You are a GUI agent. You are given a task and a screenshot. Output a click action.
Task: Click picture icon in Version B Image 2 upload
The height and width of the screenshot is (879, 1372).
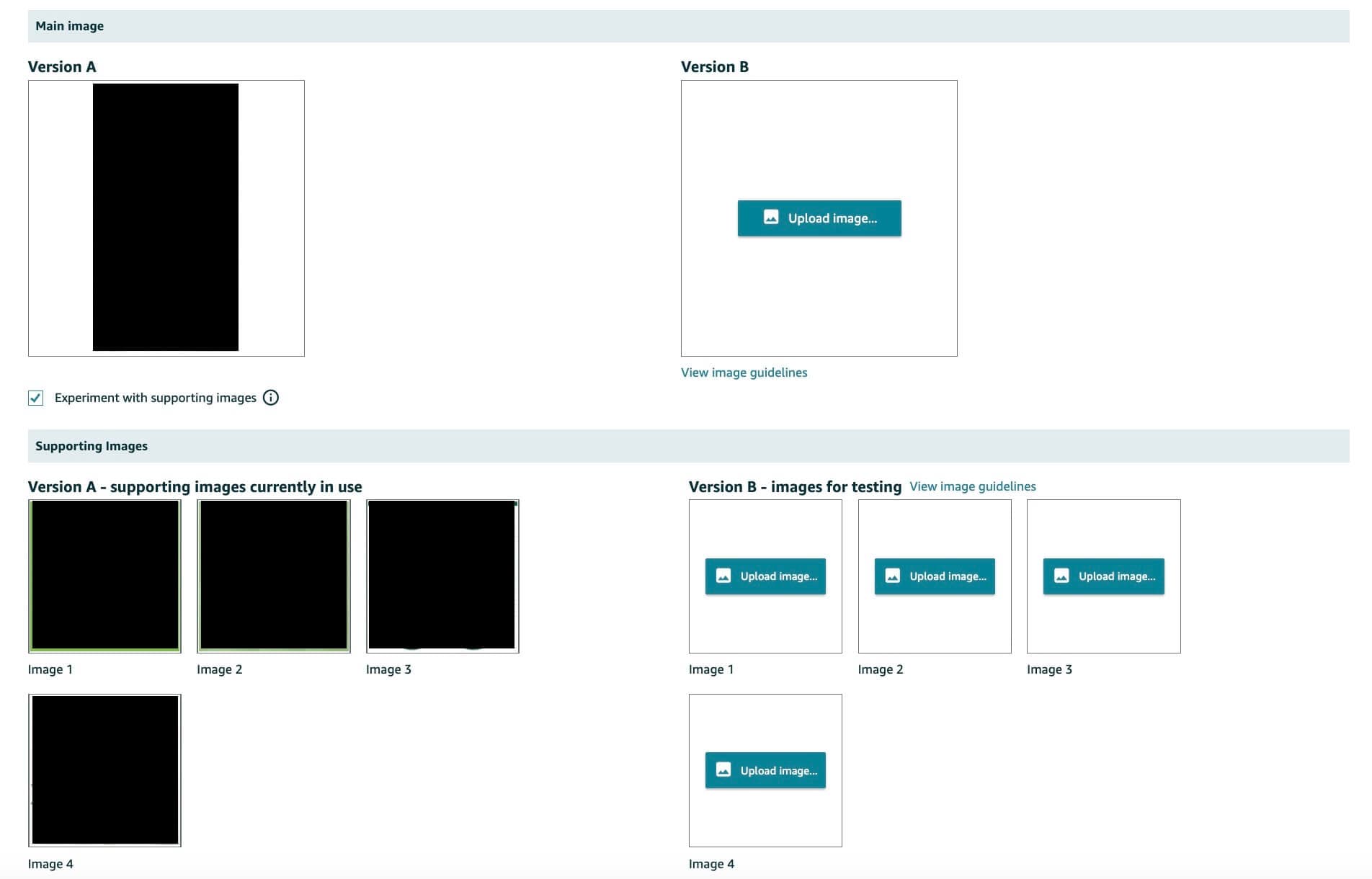coord(892,576)
